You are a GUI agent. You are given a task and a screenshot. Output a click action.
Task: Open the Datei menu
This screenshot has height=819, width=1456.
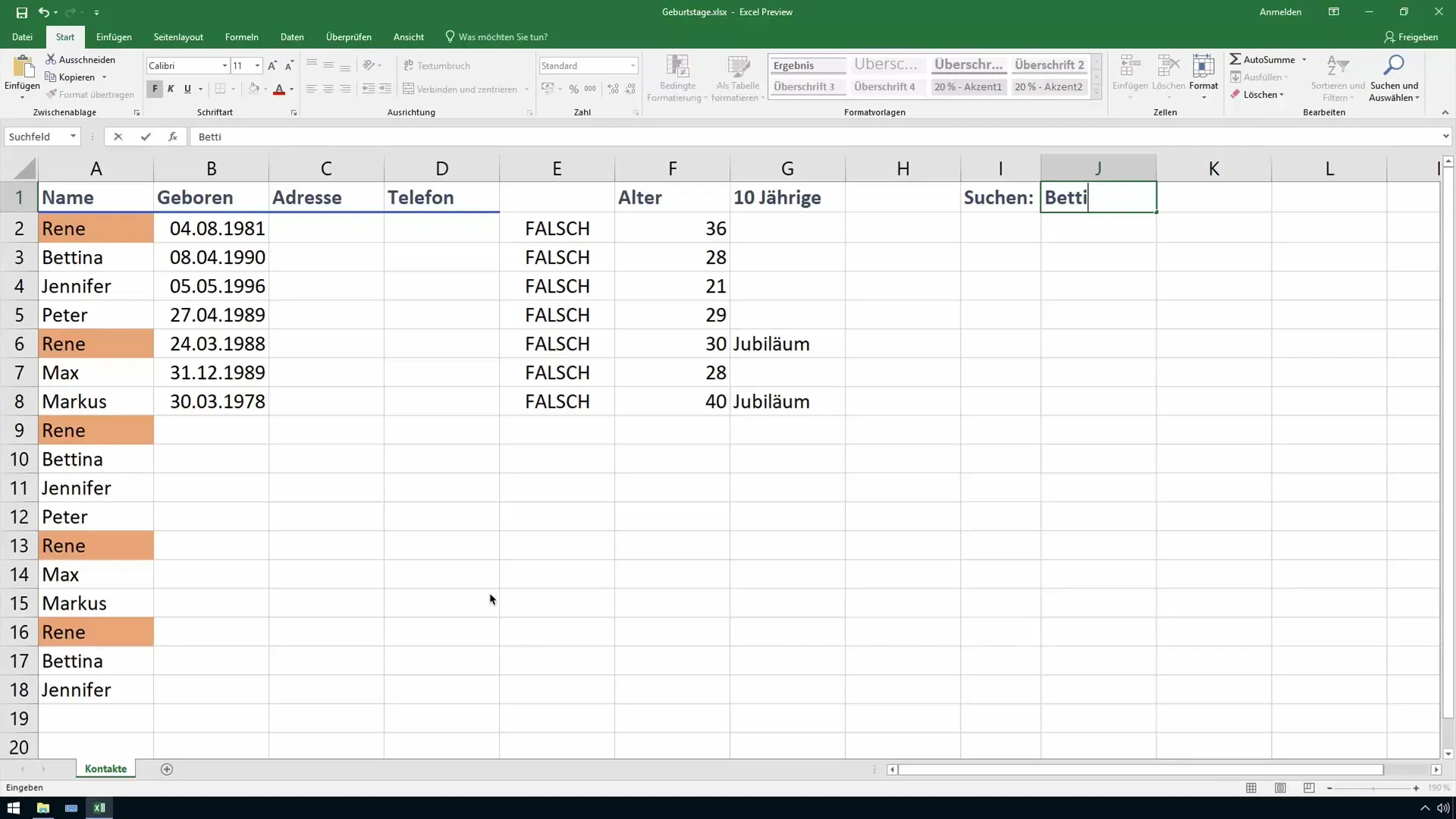pyautogui.click(x=22, y=36)
